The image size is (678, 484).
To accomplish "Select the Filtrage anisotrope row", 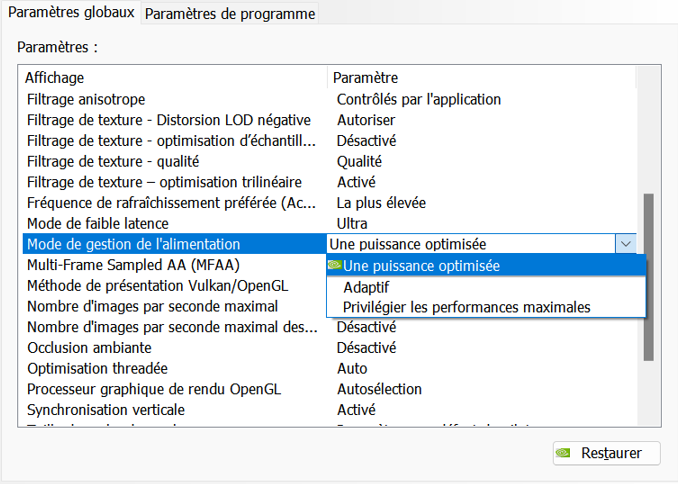I will coord(87,99).
